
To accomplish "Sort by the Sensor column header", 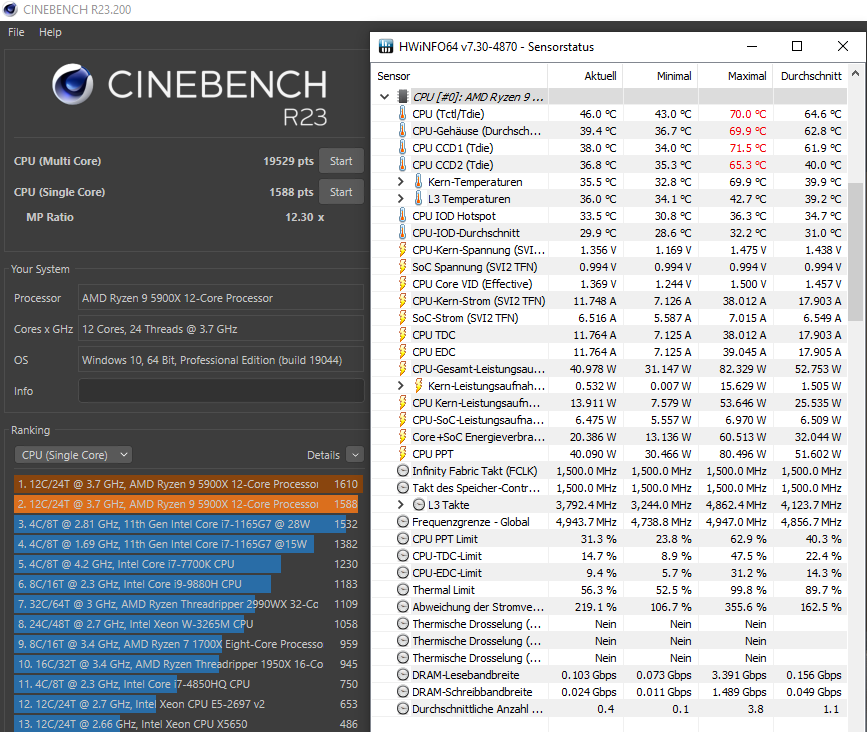I will [459, 76].
